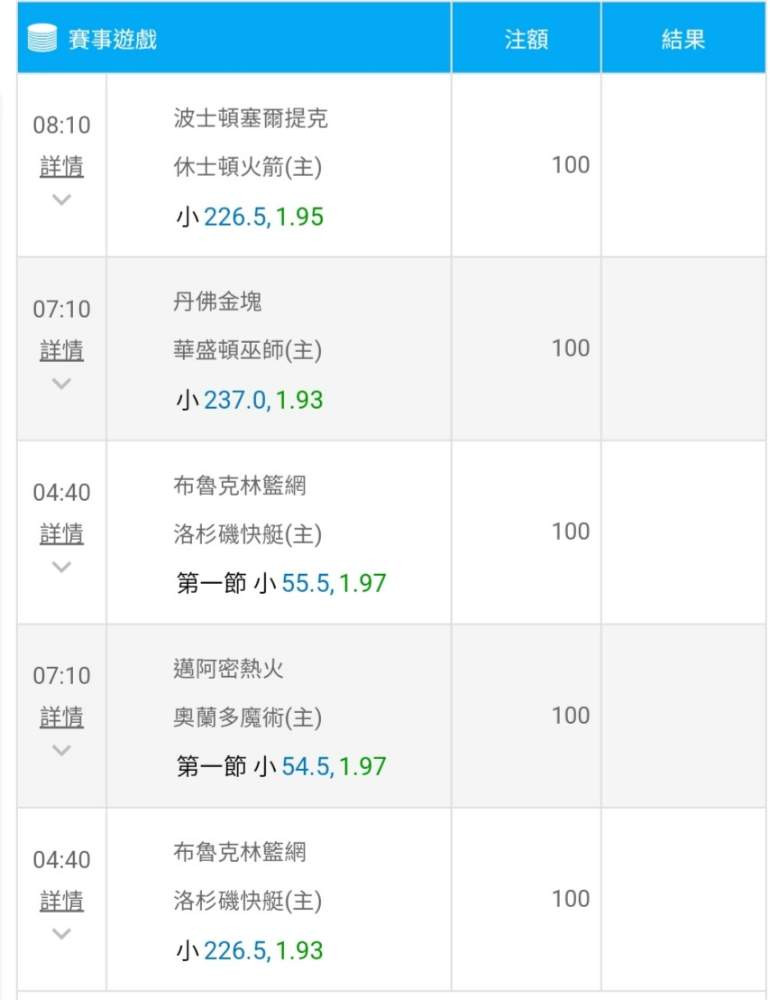Expand the chevron for the 小 226.5,1.93 bet
The image size is (770, 1000).
point(61,934)
